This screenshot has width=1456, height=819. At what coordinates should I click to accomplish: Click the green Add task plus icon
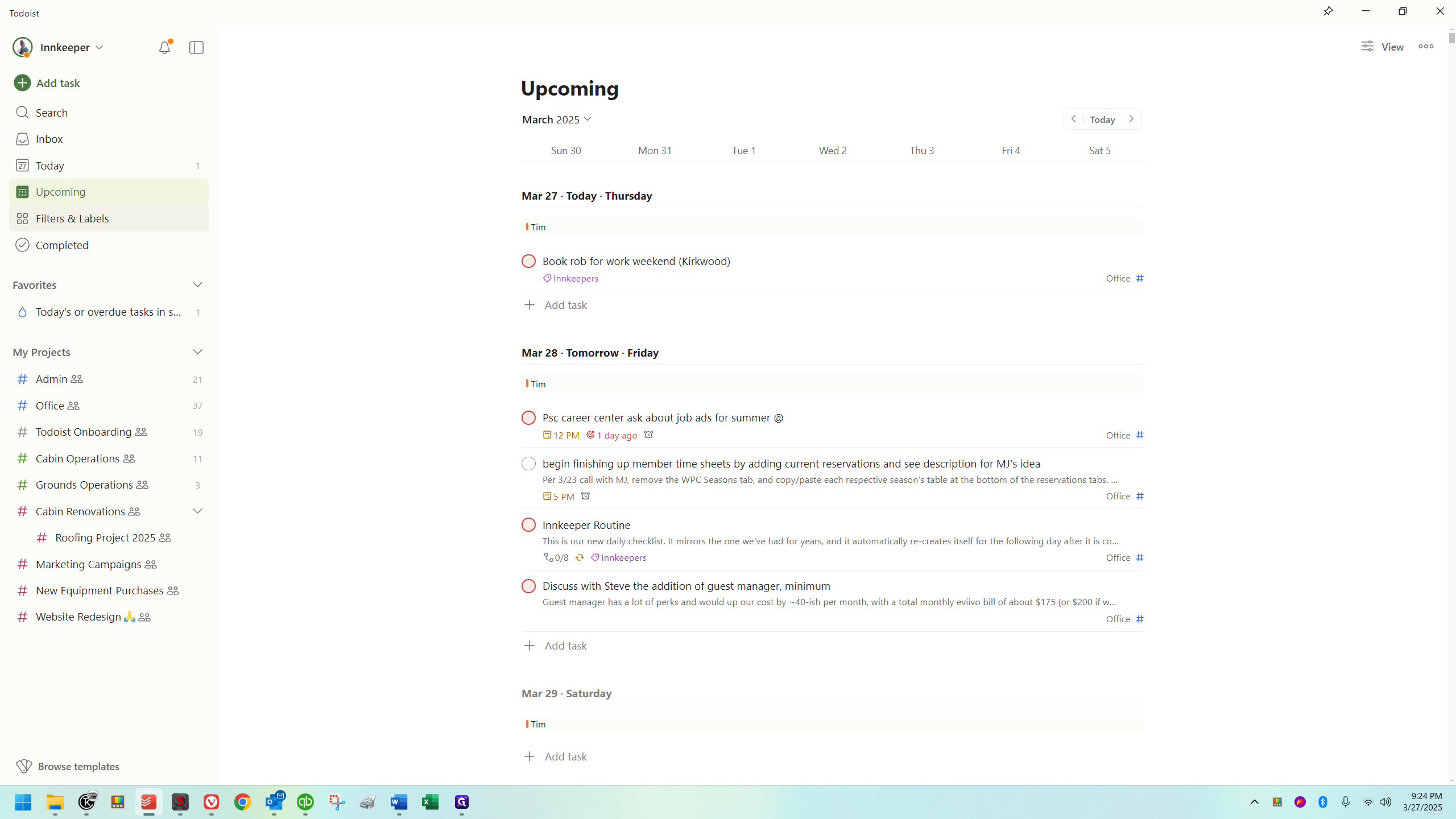(22, 83)
